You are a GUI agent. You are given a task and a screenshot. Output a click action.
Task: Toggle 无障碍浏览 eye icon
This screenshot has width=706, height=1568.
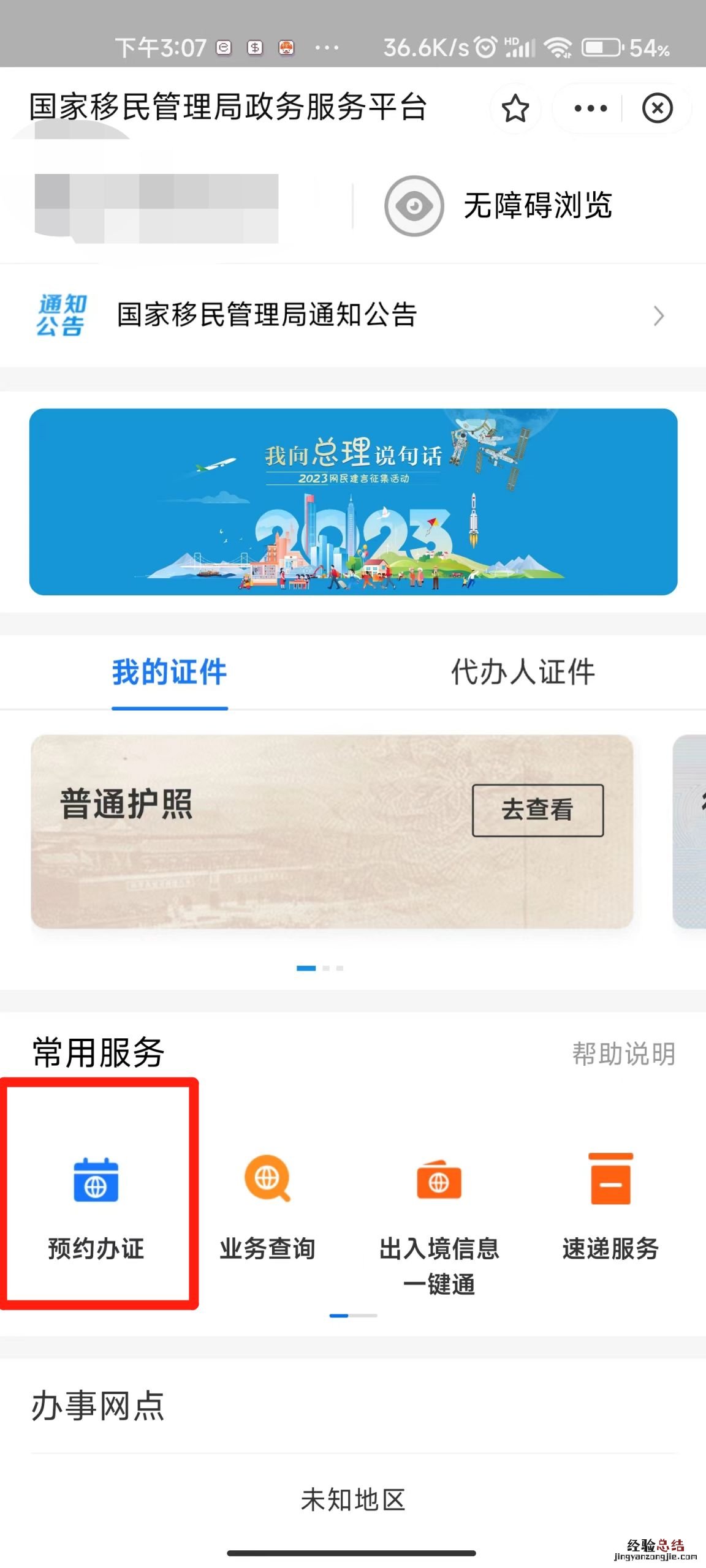(414, 206)
